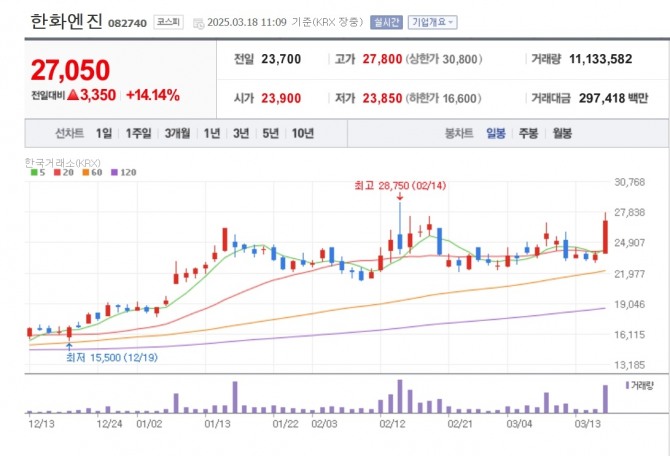Click the 한국거래소(KRX) chart label
Viewport: 670px width, 456px height.
[62, 163]
